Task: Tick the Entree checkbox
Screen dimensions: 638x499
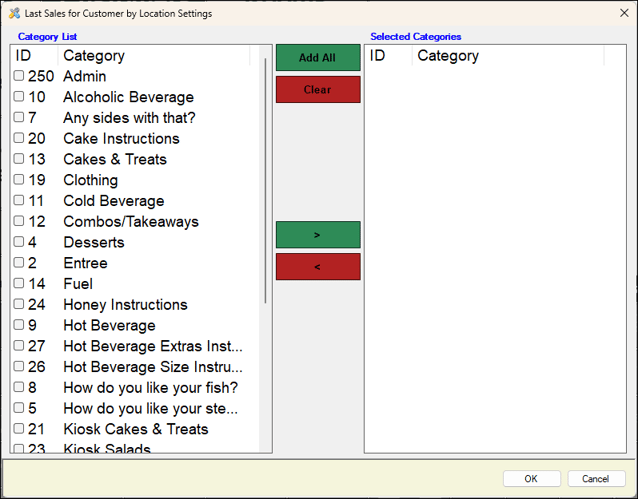Action: [x=19, y=263]
